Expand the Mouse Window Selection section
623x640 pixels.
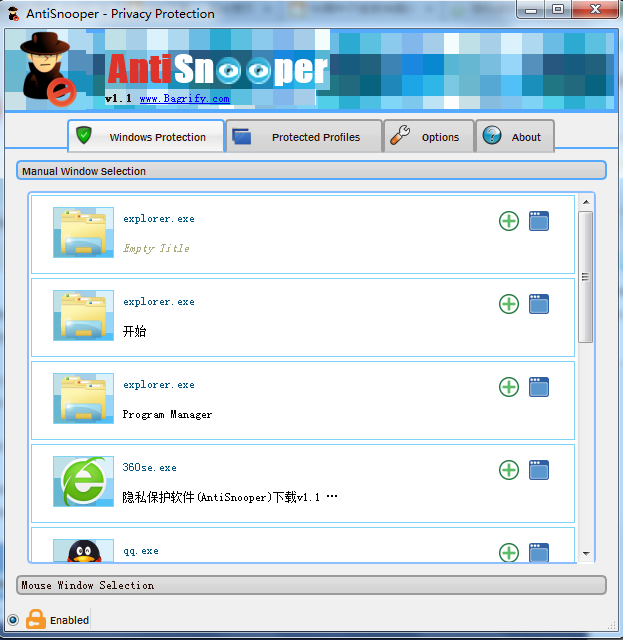pyautogui.click(x=311, y=585)
